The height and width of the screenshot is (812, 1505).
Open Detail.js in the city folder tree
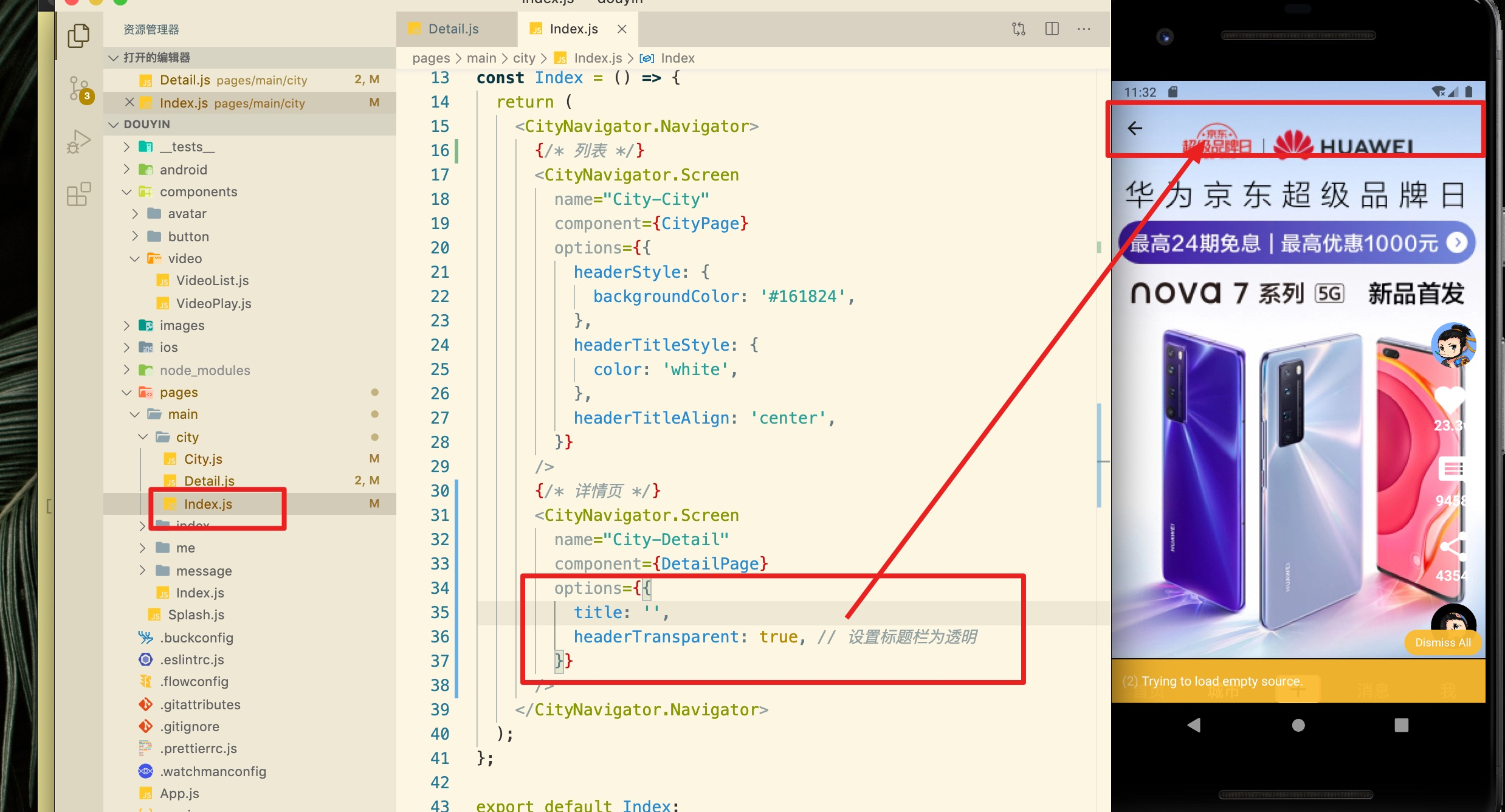click(x=250, y=480)
